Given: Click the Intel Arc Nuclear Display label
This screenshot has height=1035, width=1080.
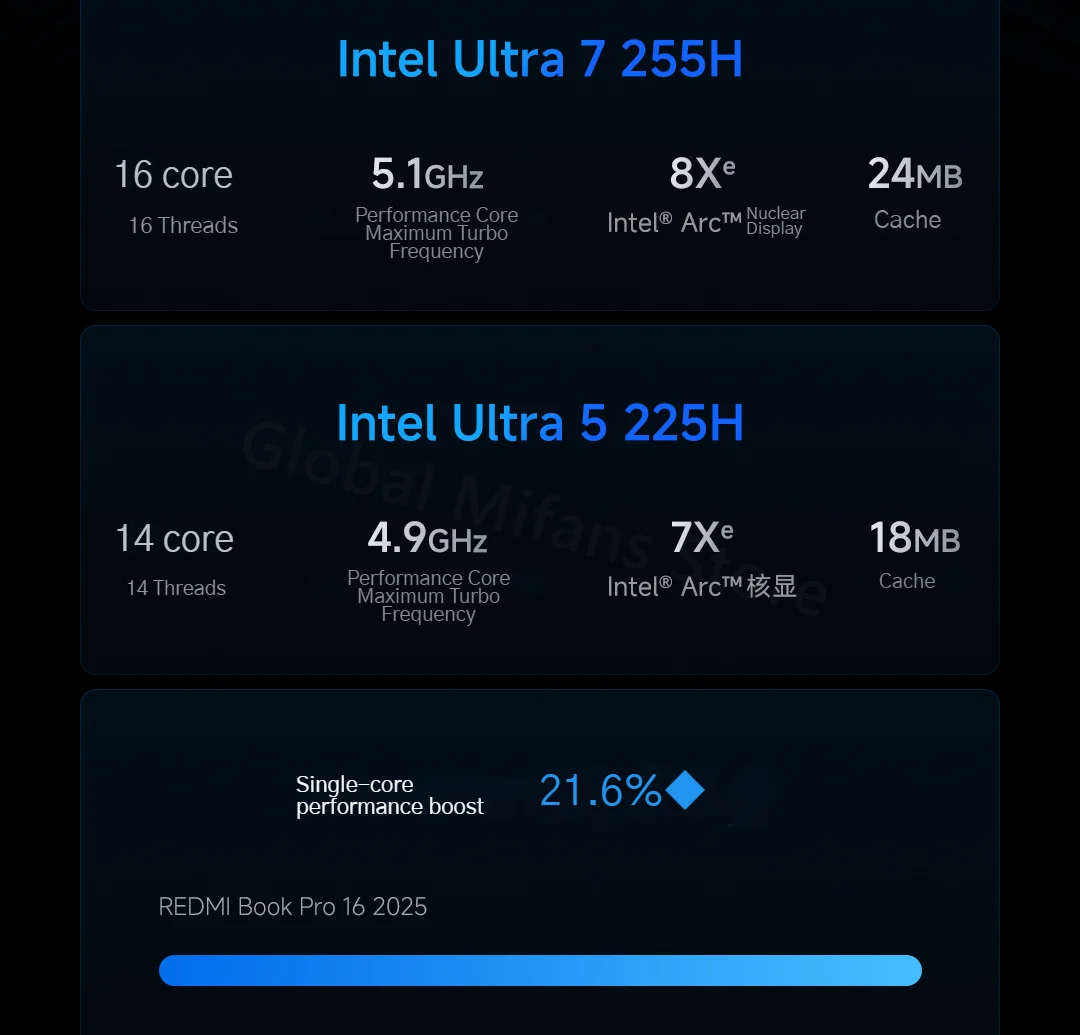Looking at the screenshot, I should click(x=706, y=222).
